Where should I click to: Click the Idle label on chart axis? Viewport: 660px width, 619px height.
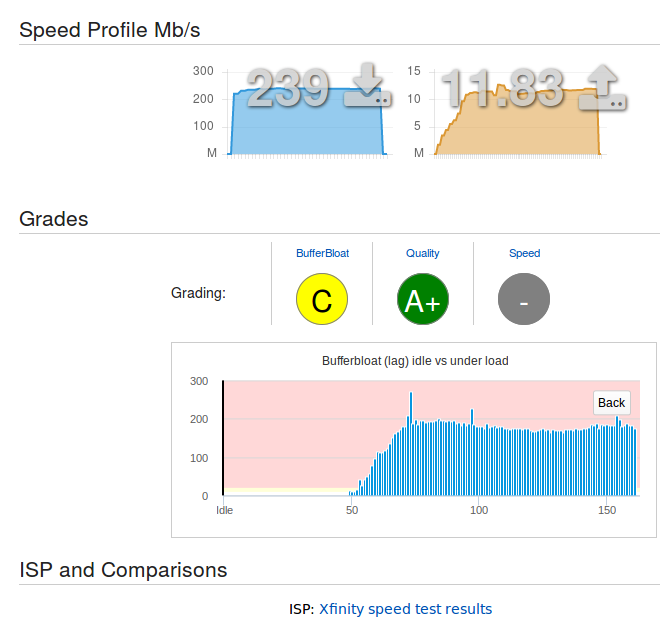tap(224, 510)
